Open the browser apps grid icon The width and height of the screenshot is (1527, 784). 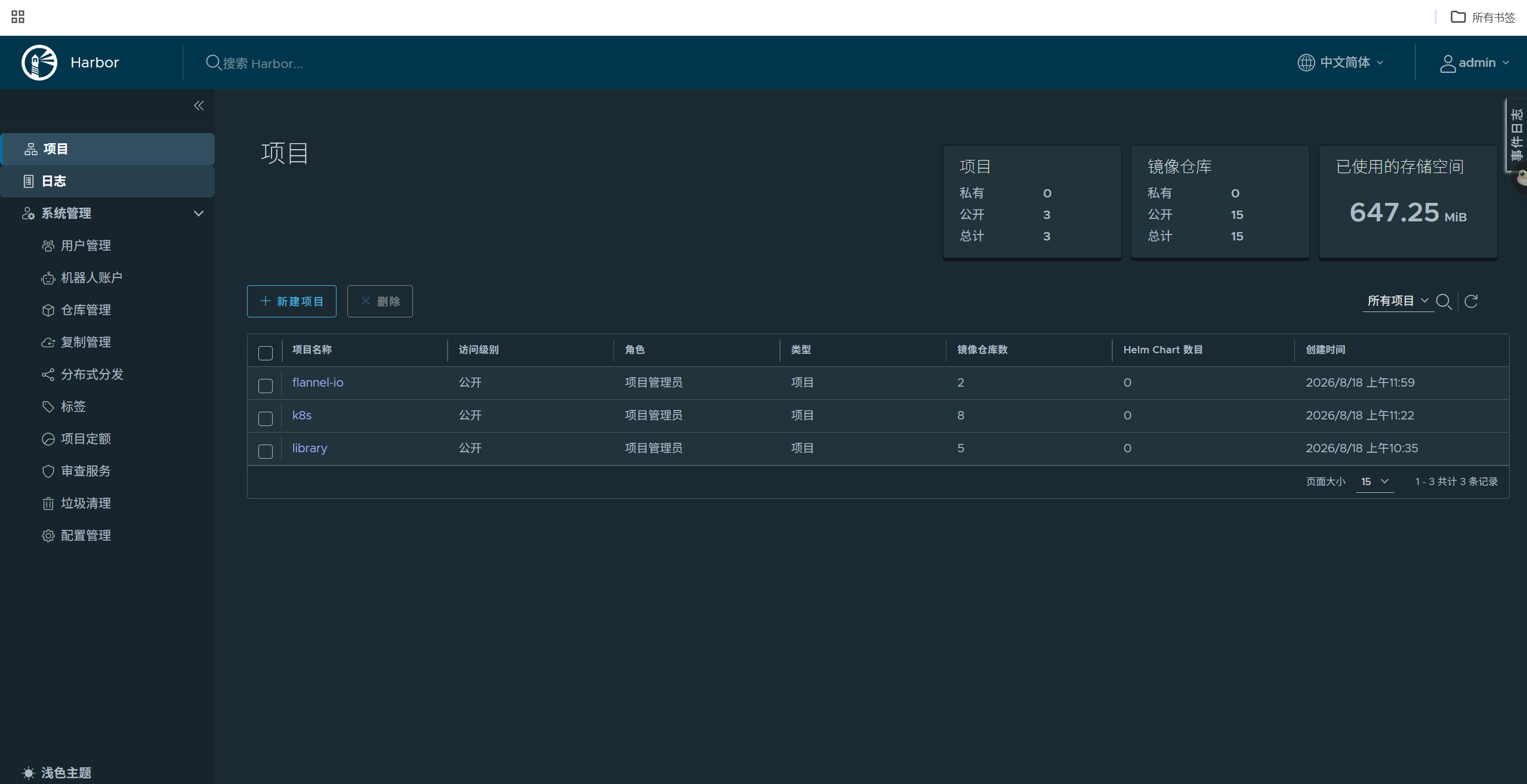pos(18,17)
